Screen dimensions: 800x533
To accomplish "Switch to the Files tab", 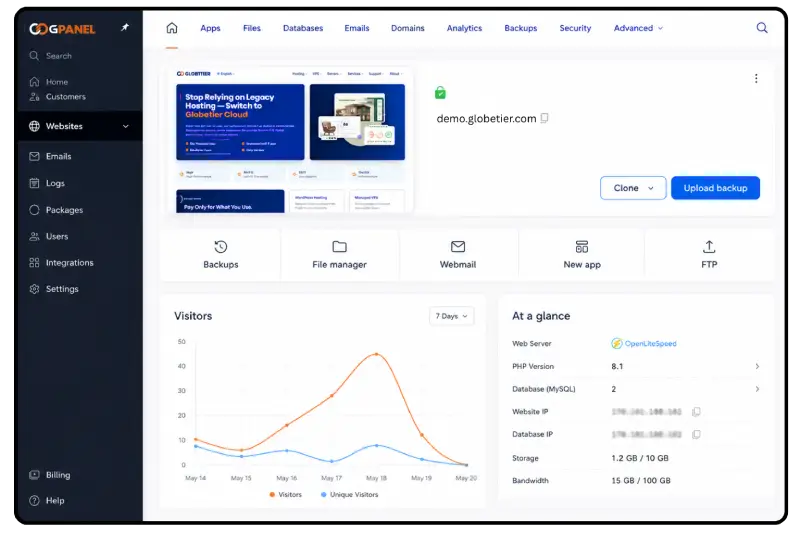I will 252,28.
